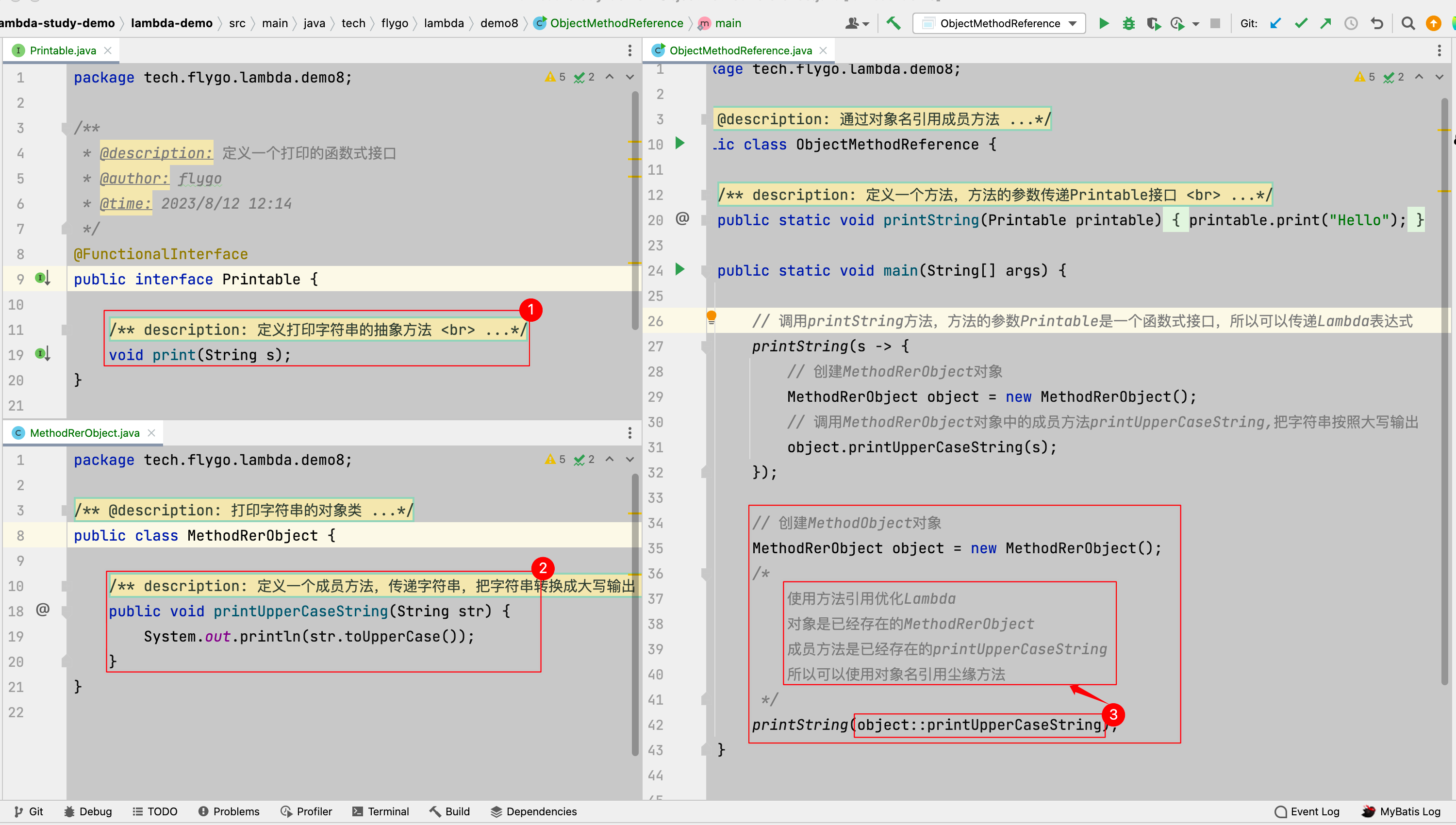The image size is (1456, 825).
Task: Stop the running process square icon
Action: (1215, 23)
